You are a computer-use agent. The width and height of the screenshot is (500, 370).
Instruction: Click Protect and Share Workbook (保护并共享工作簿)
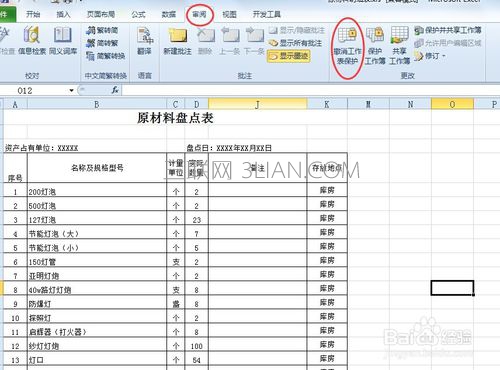click(x=448, y=30)
